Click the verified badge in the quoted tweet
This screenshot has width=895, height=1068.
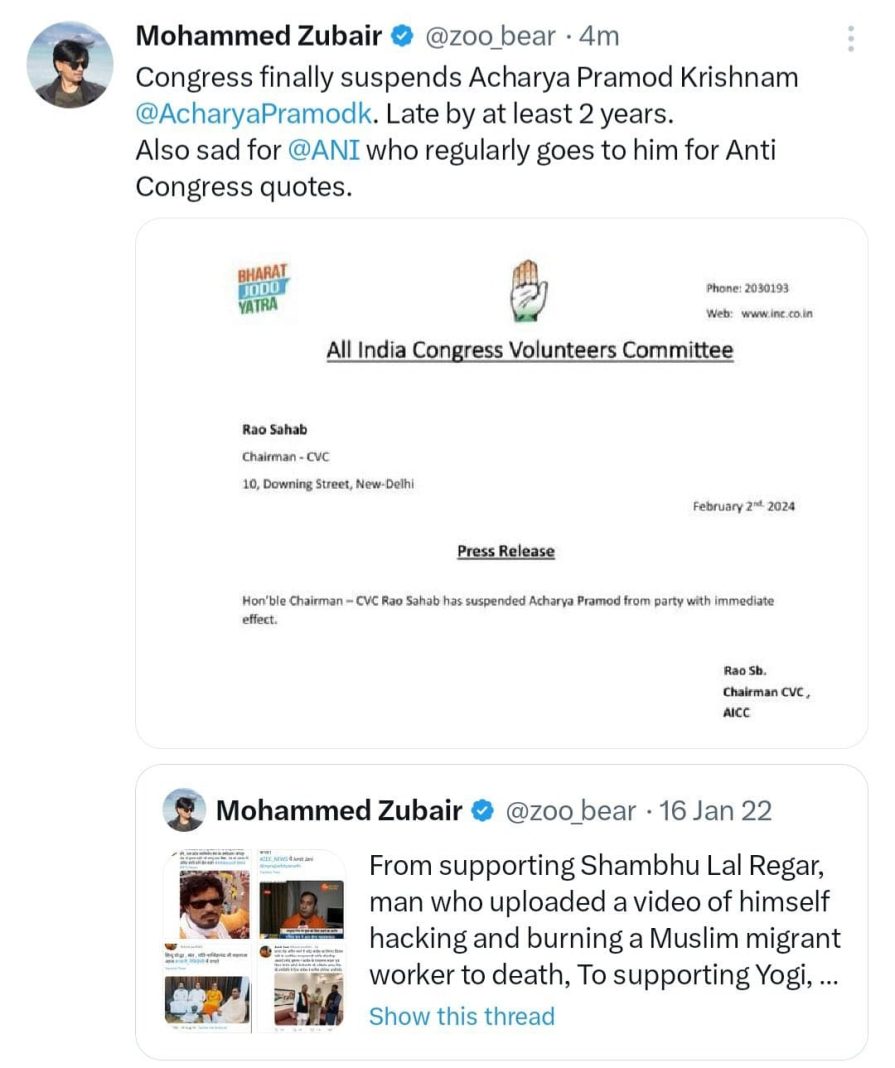[483, 810]
